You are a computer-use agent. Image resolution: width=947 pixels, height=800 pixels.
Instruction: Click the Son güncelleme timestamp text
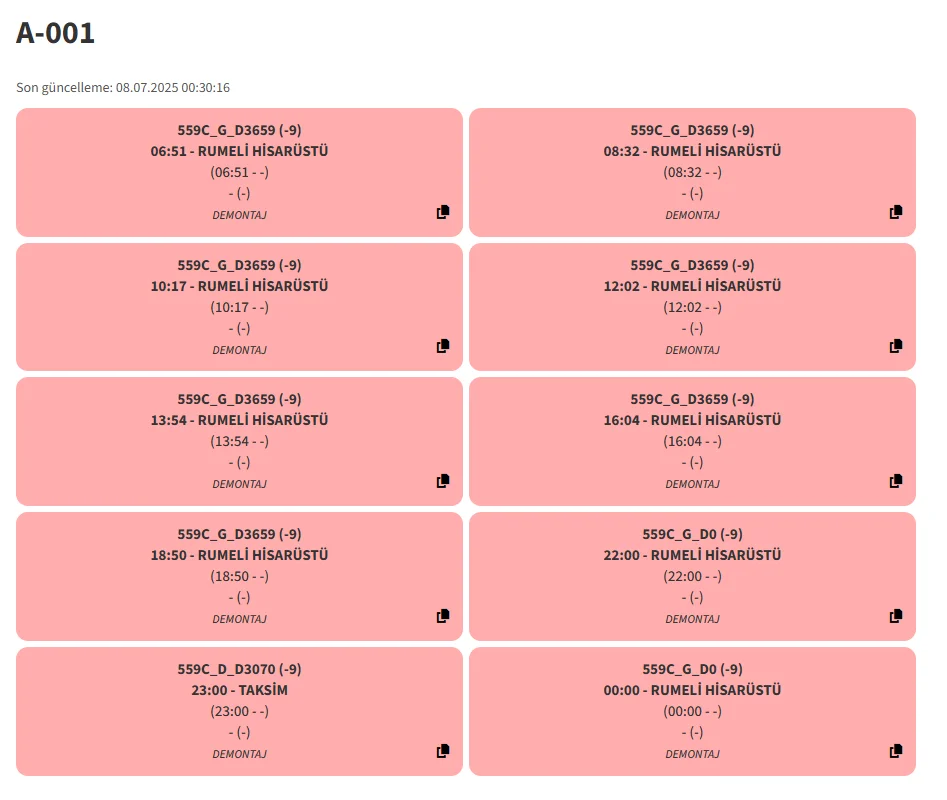click(x=123, y=88)
